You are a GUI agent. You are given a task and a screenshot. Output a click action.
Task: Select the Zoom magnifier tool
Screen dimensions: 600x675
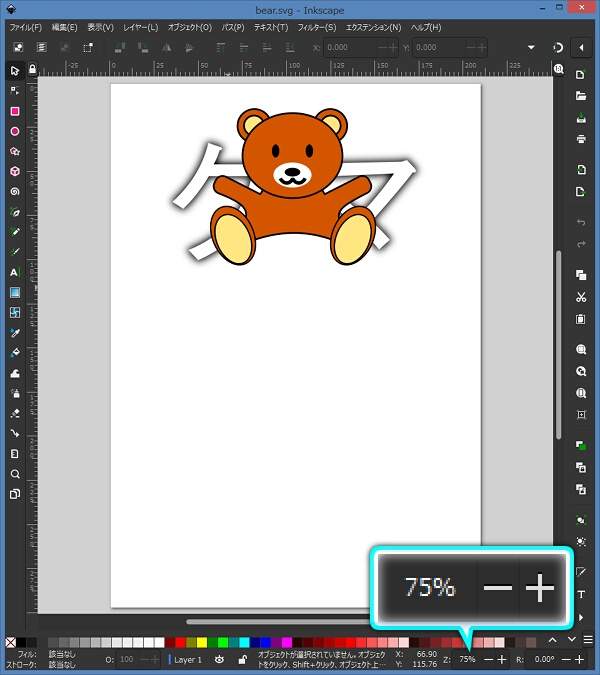(15, 474)
